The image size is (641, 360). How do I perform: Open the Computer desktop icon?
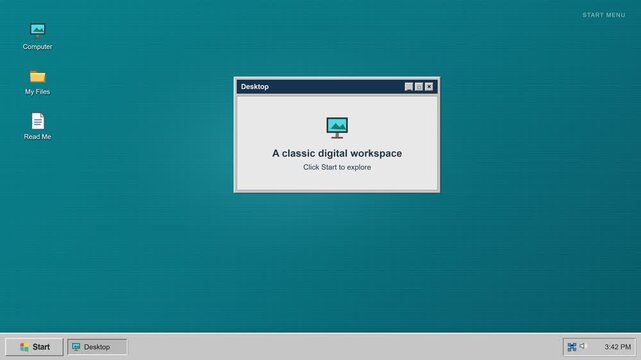(38, 31)
